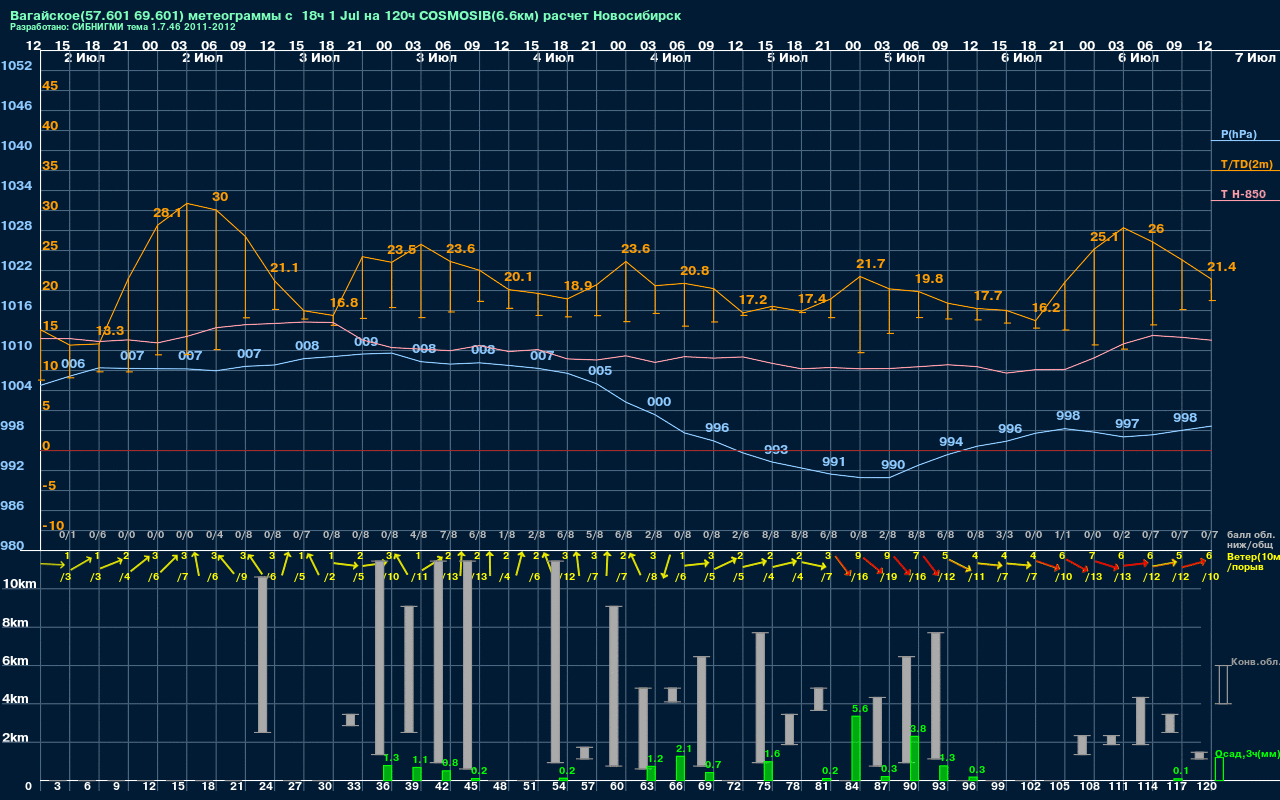Image resolution: width=1280 pixels, height=800 pixels.
Task: Click the 'Конв.обл.' legend label
Action: (x=1255, y=662)
